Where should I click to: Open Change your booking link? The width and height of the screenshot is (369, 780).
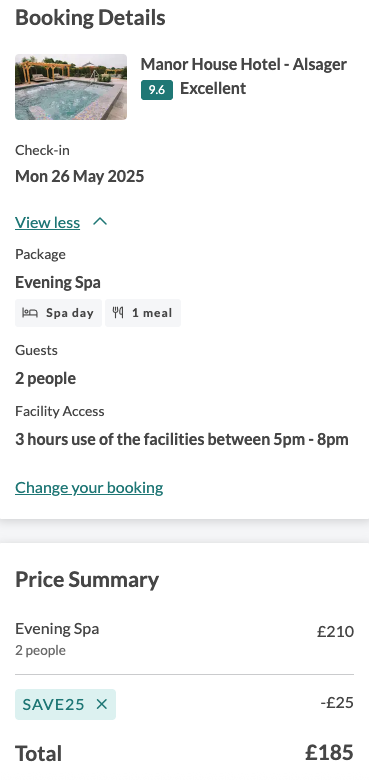(x=89, y=488)
